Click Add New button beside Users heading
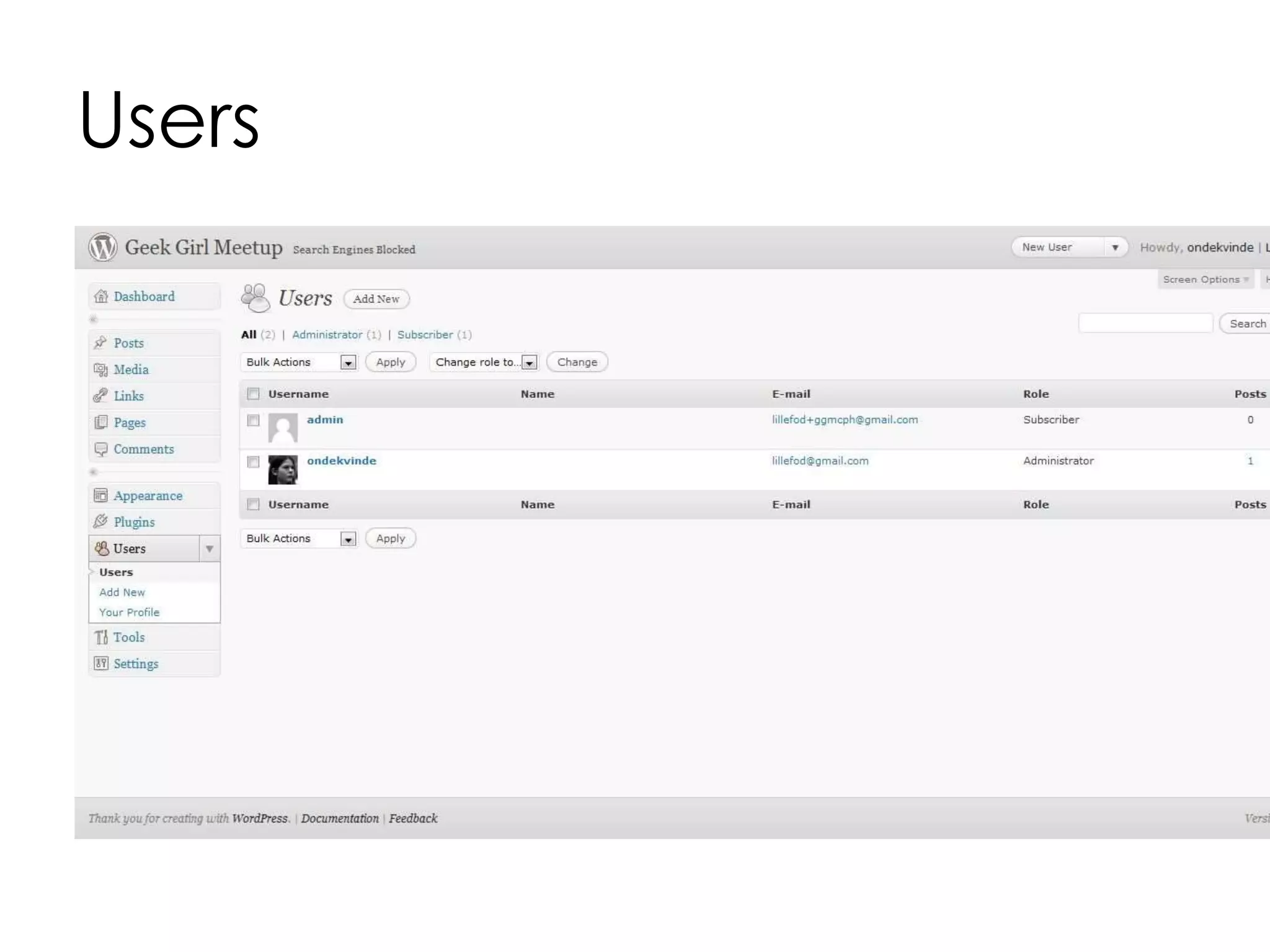 (376, 299)
